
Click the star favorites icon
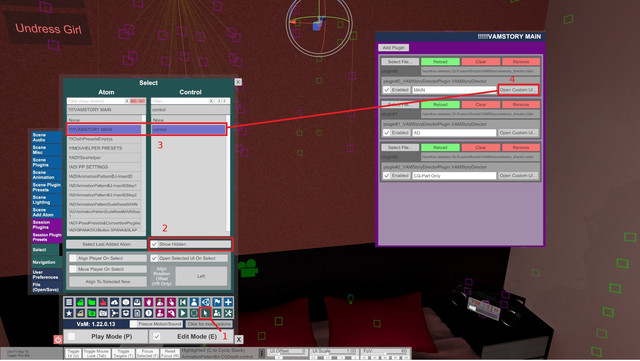click(69, 314)
